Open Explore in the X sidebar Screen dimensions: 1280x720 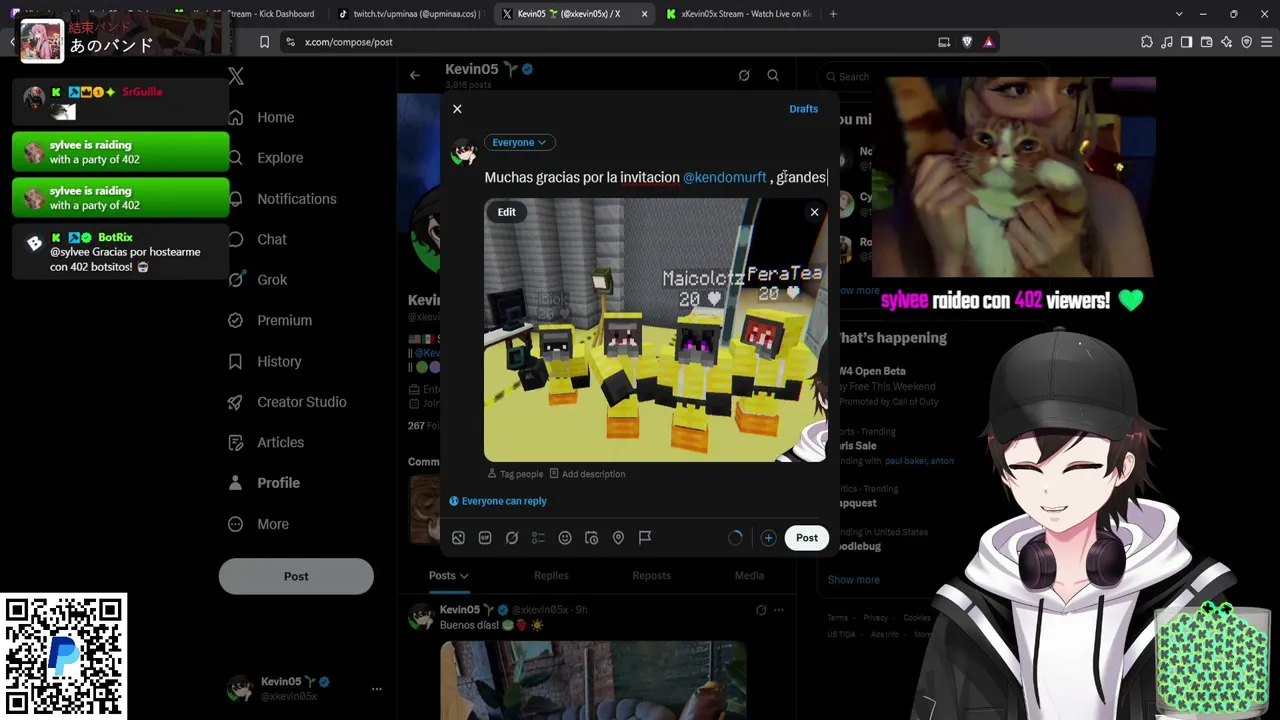pyautogui.click(x=266, y=158)
